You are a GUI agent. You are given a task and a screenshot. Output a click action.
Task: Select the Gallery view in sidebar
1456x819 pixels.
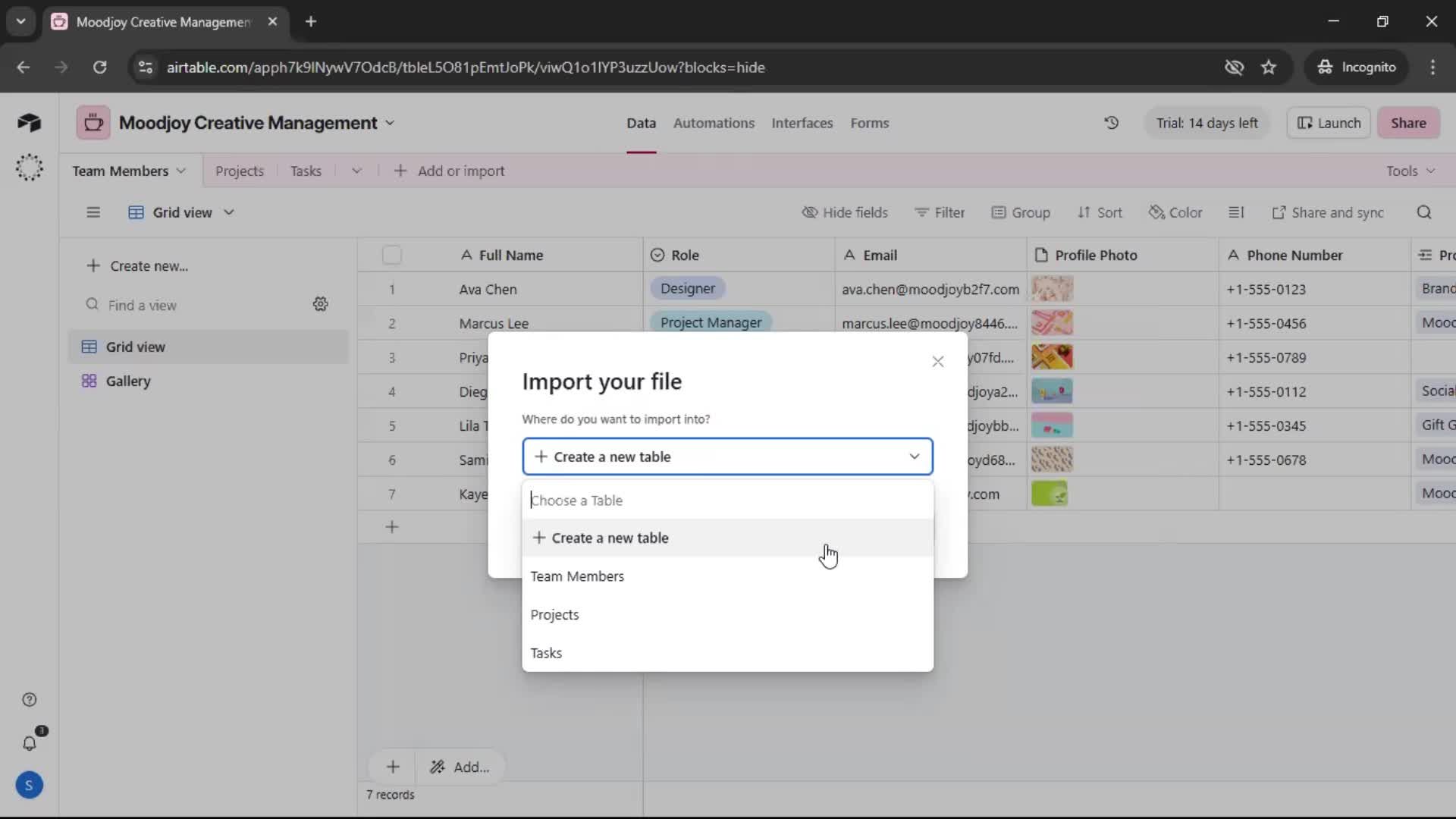[208, 381]
